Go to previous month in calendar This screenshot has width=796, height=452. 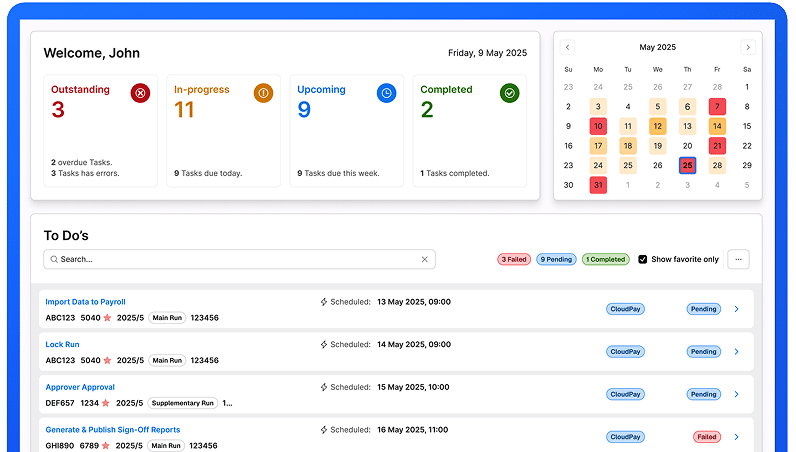568,47
